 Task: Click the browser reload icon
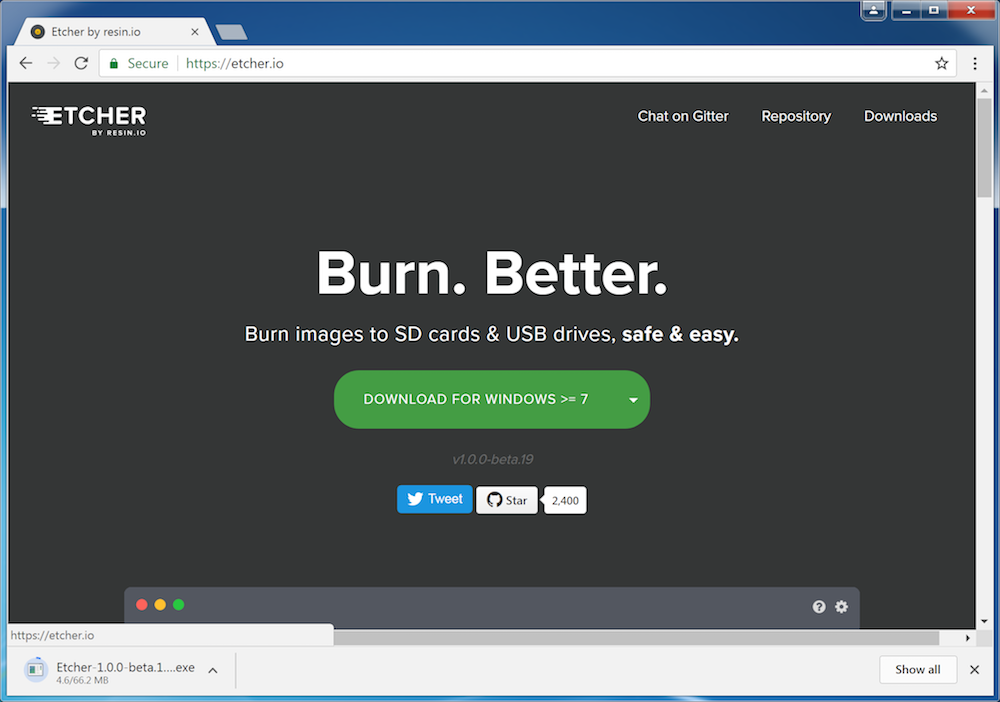81,63
